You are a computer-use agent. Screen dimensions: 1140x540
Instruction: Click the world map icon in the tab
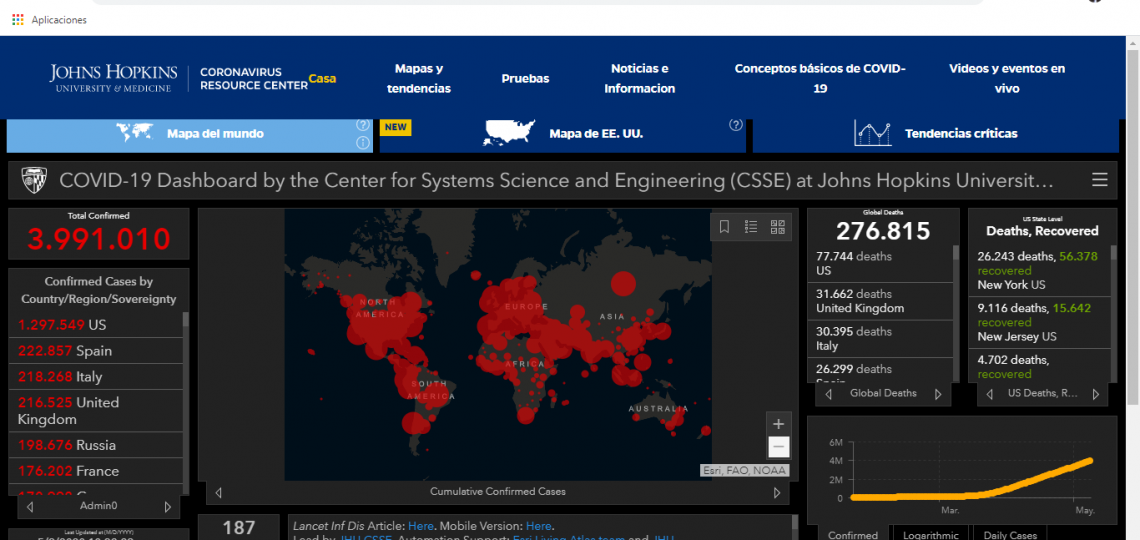point(135,132)
